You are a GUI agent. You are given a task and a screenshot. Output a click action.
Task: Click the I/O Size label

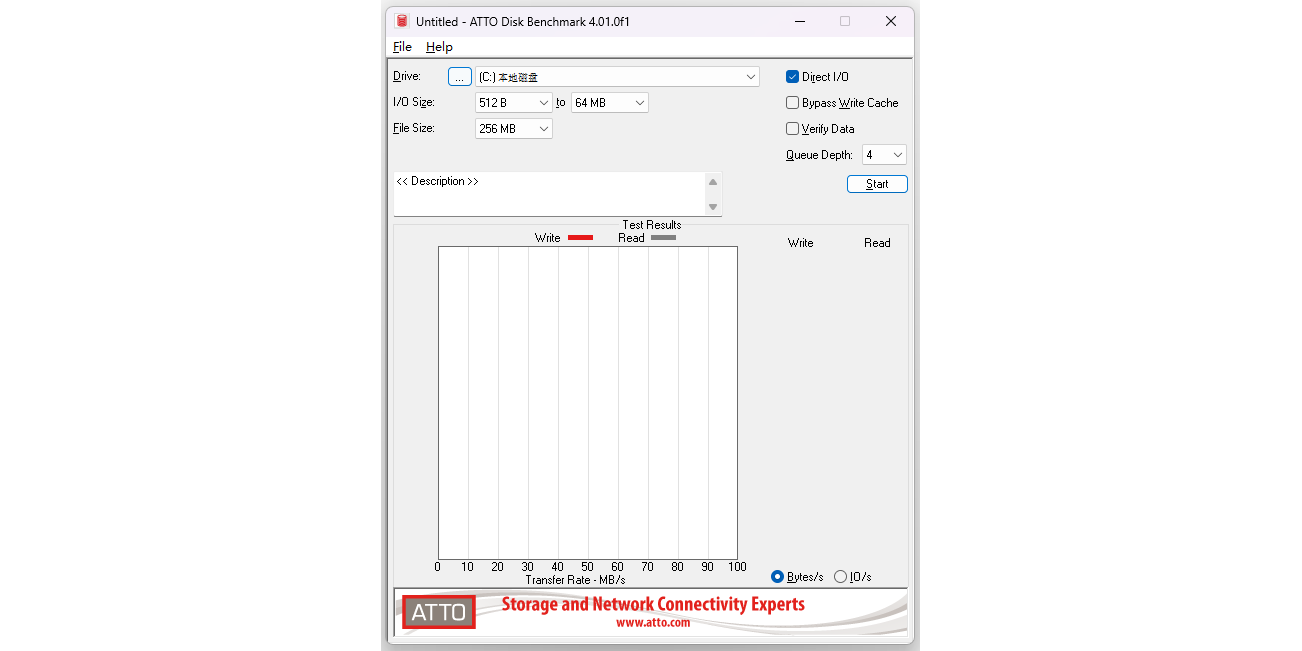pos(414,102)
